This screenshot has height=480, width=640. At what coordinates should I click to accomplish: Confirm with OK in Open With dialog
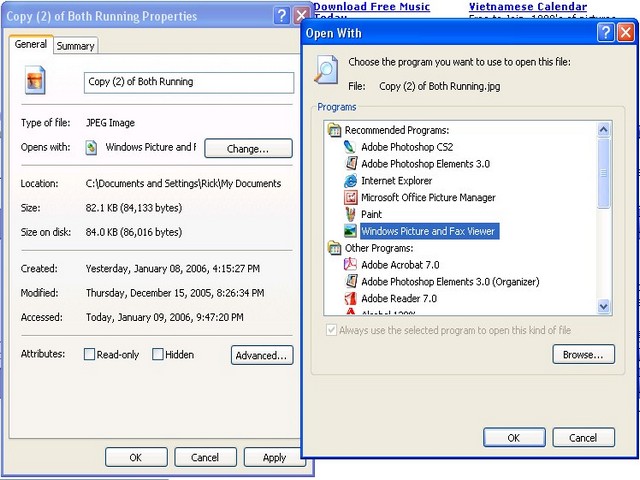[514, 438]
